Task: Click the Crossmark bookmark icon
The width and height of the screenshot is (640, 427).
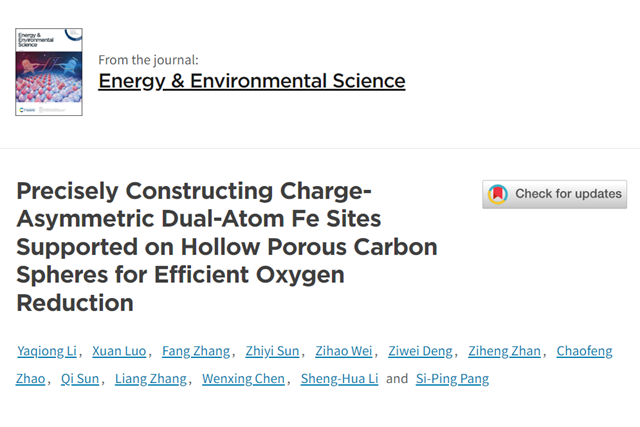Action: [x=497, y=194]
